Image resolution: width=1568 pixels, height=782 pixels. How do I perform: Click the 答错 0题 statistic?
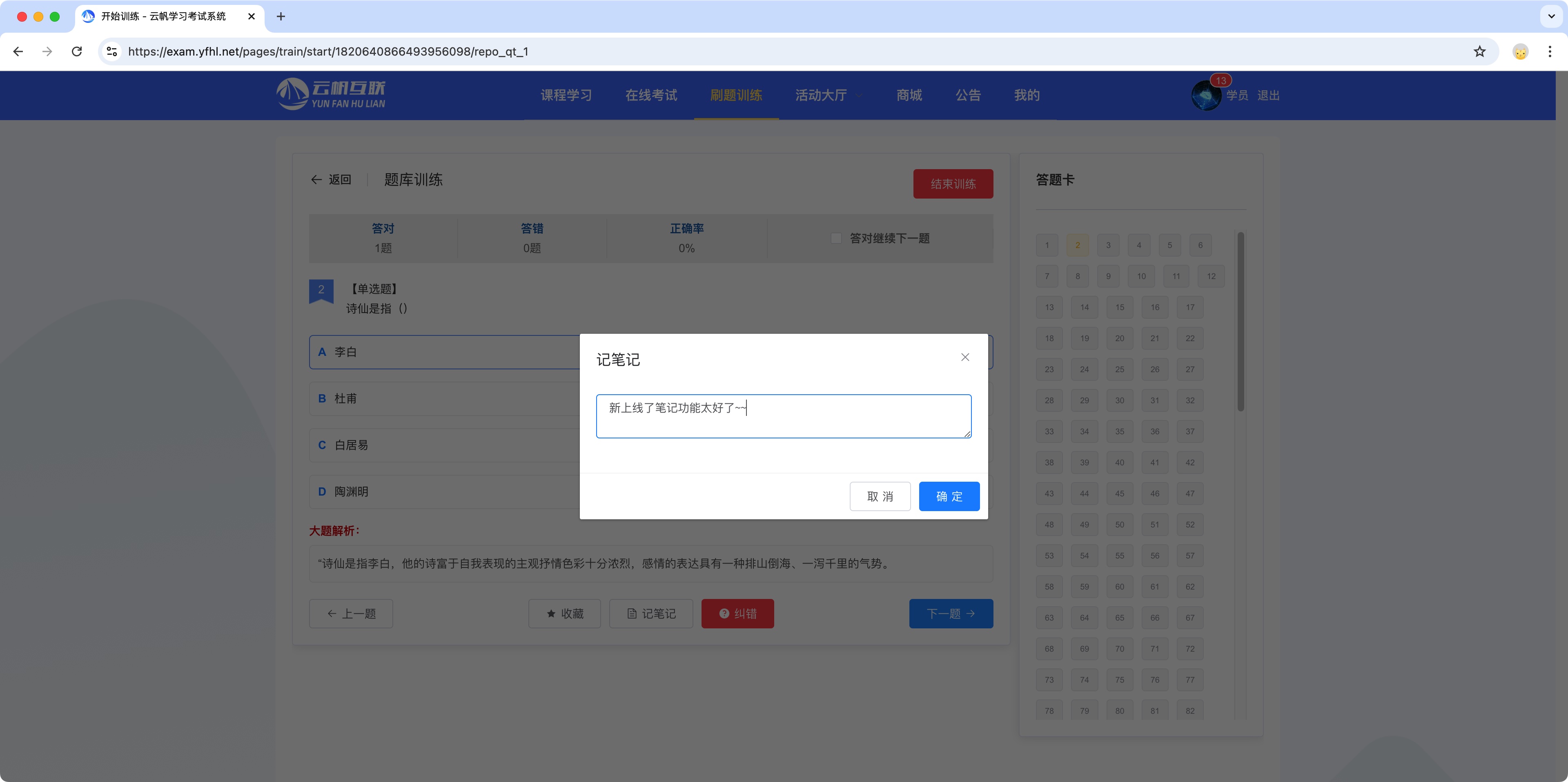coord(531,238)
